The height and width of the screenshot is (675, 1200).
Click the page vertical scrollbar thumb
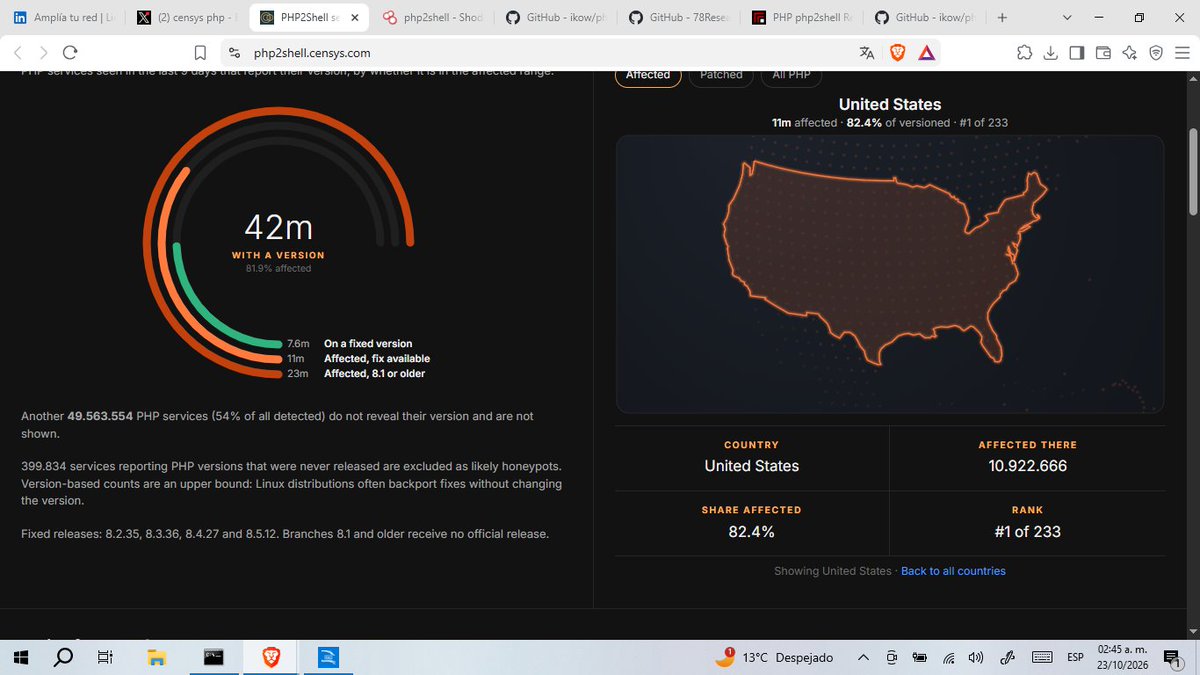(1192, 170)
